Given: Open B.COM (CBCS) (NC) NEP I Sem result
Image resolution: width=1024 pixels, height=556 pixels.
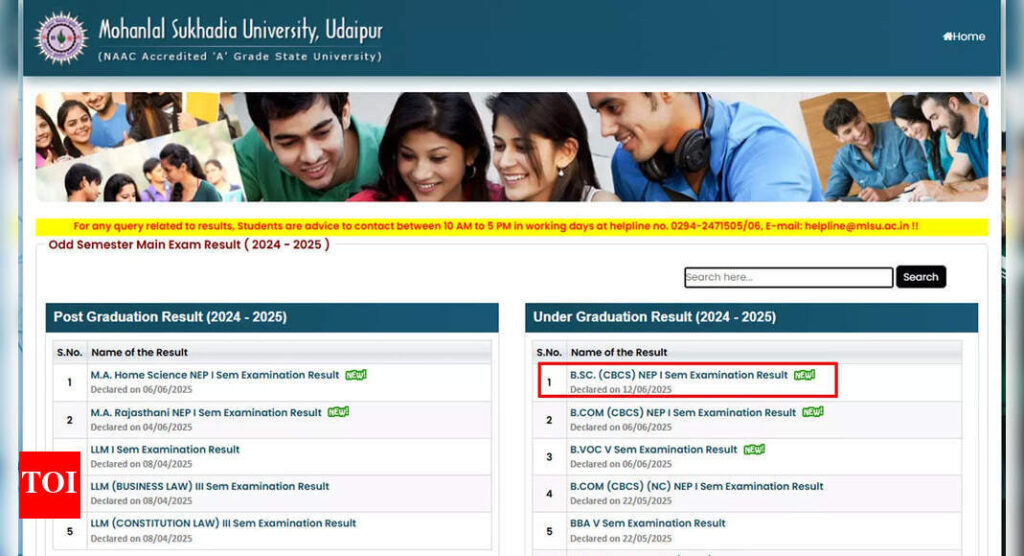Looking at the screenshot, I should coord(696,486).
